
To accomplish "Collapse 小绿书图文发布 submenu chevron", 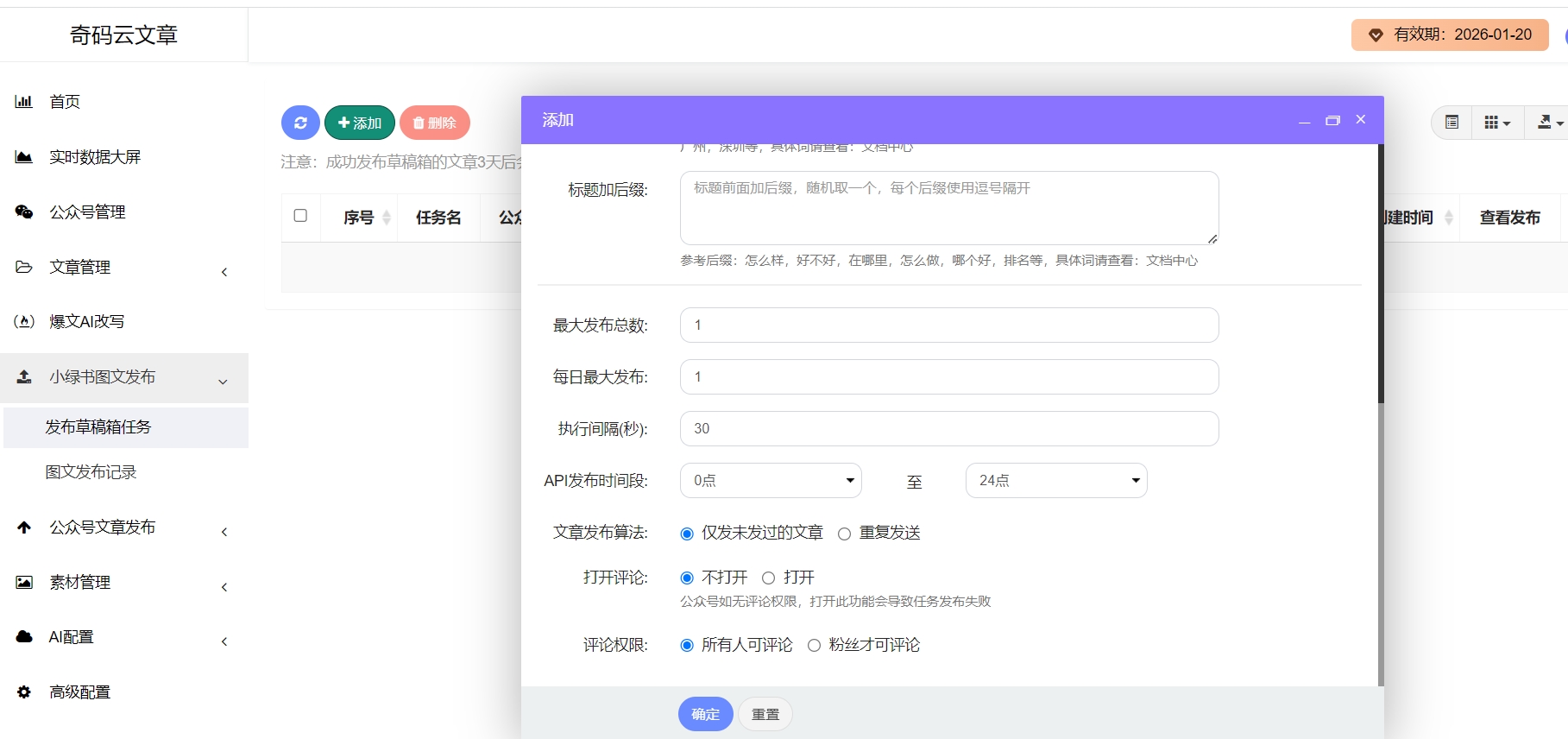I will (223, 382).
